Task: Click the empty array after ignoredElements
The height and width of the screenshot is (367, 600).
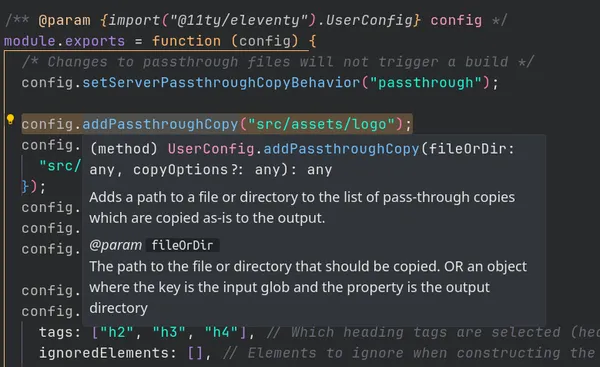Action: tap(194, 352)
